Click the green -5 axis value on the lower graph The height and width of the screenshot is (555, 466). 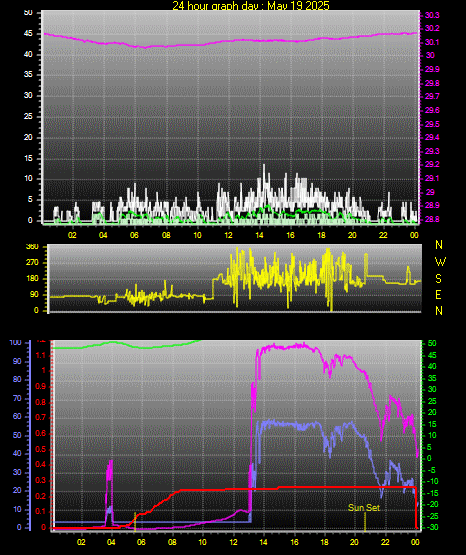click(x=432, y=470)
